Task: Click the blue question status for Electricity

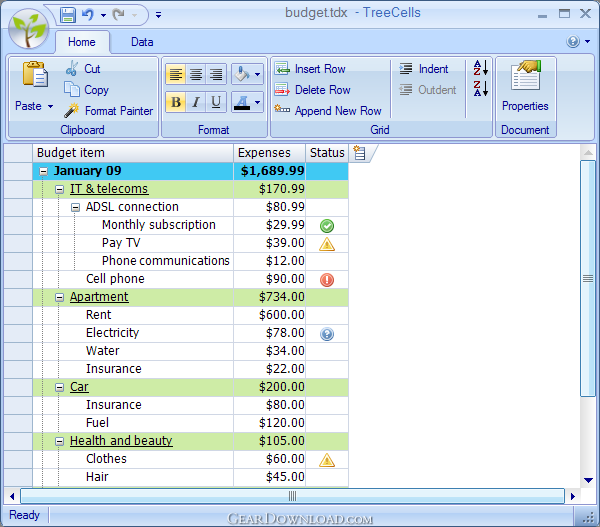Action: [327, 334]
